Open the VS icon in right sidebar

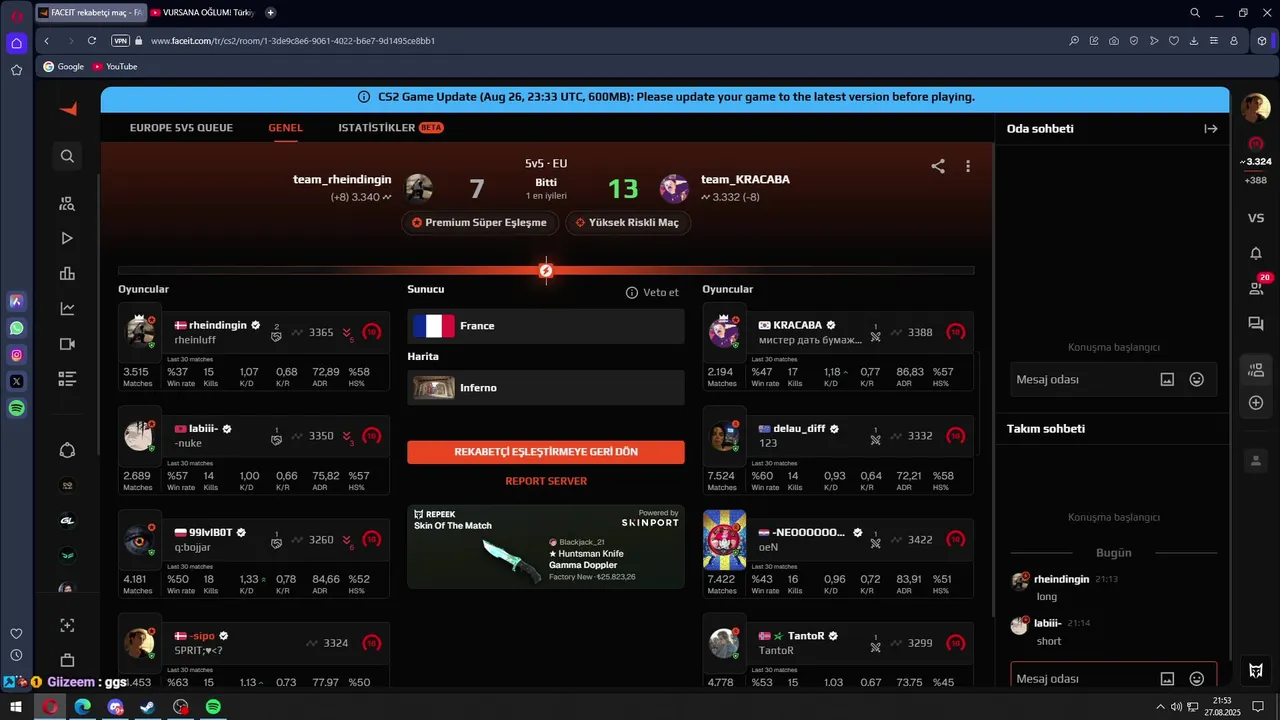pyautogui.click(x=1256, y=218)
